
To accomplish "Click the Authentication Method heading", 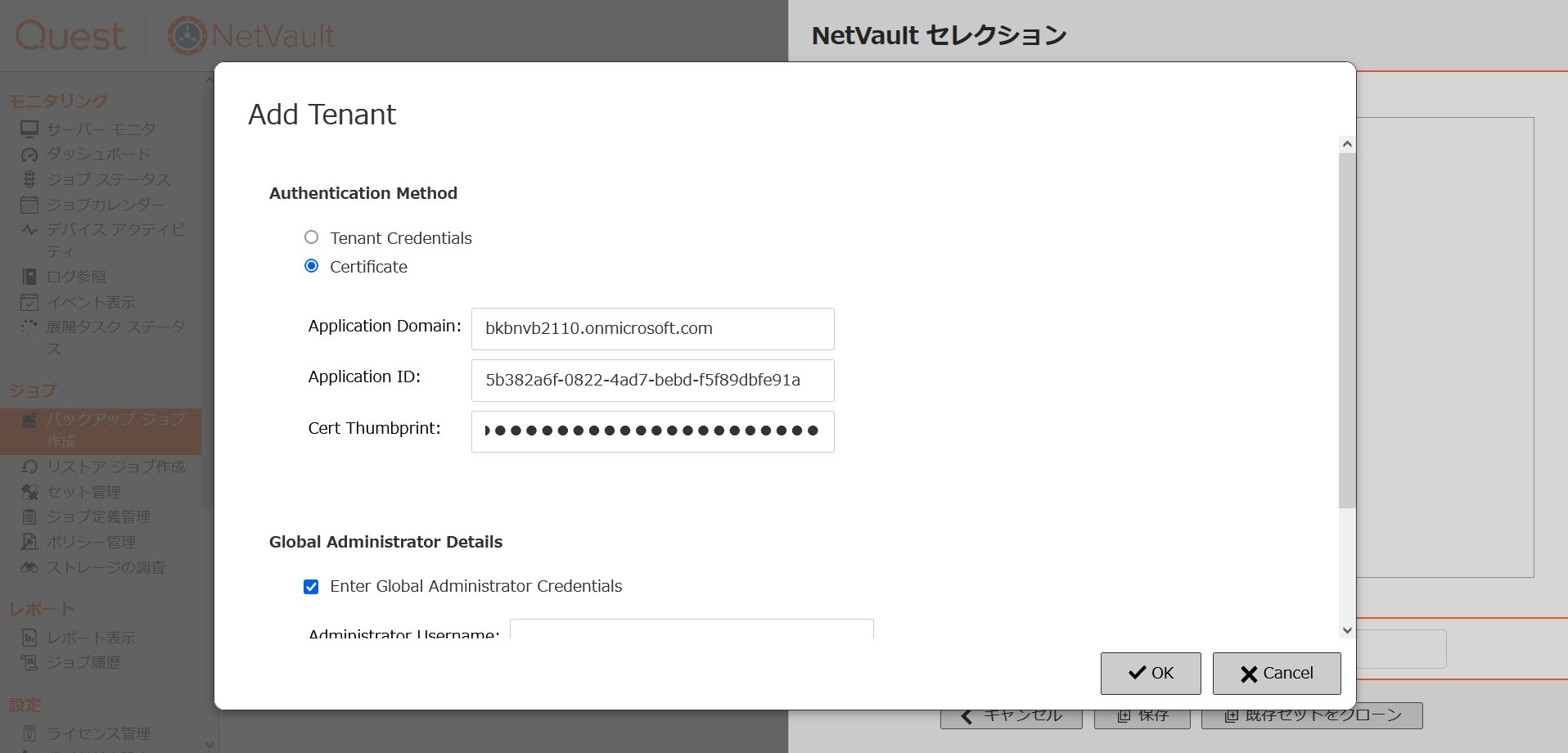I will tap(363, 193).
